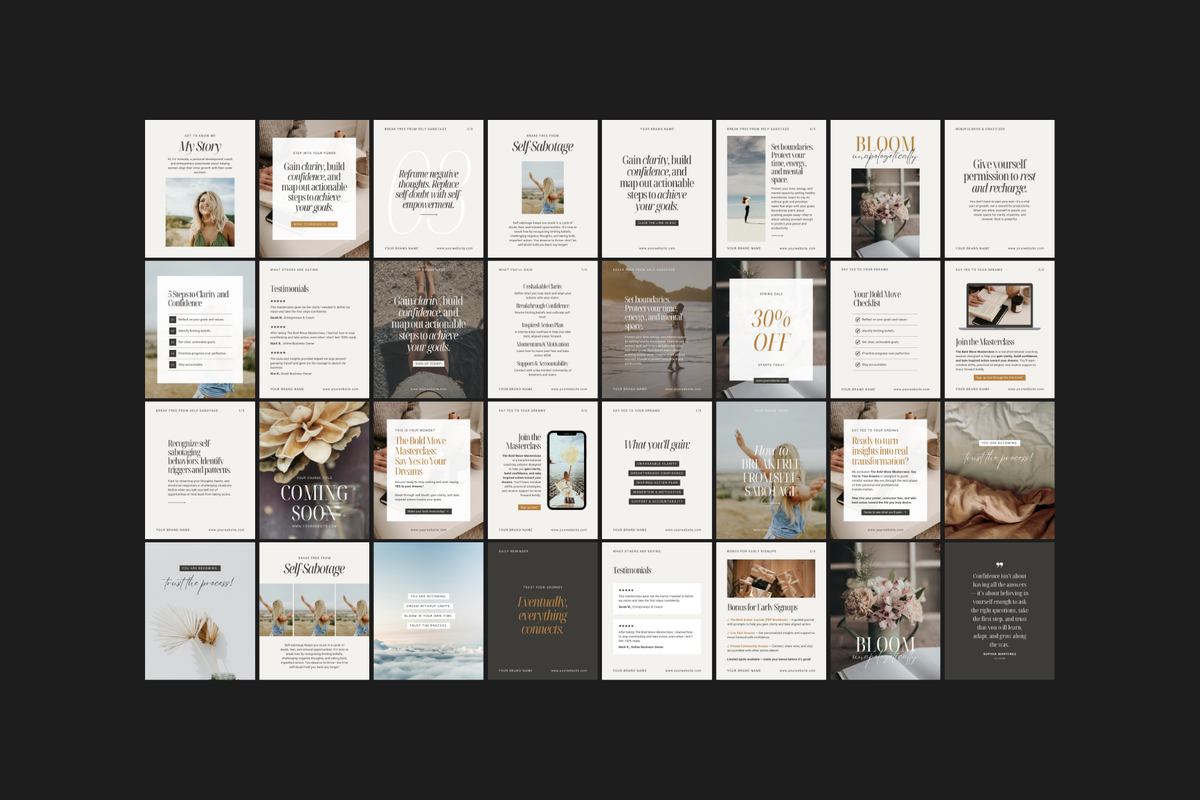Open the 'Reframe negative thoughts' 03 template

(x=428, y=189)
